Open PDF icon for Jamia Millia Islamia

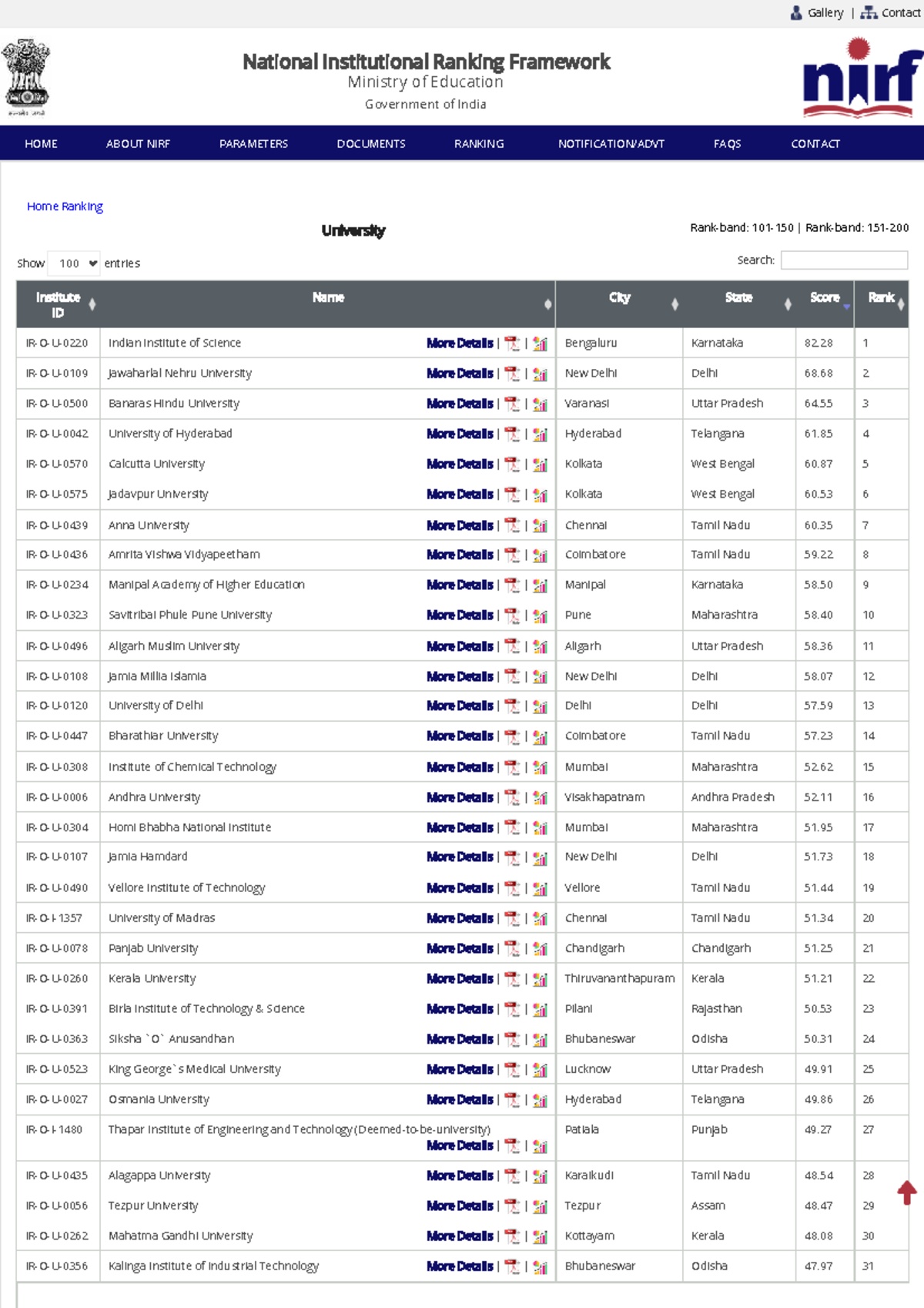pyautogui.click(x=512, y=676)
